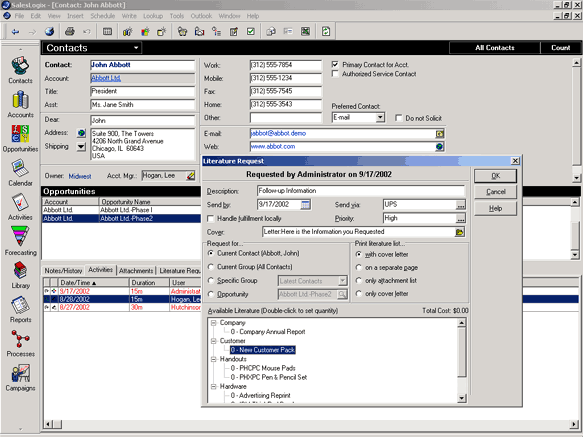The height and width of the screenshot is (437, 583).
Task: Click the Count button
Action: (560, 48)
